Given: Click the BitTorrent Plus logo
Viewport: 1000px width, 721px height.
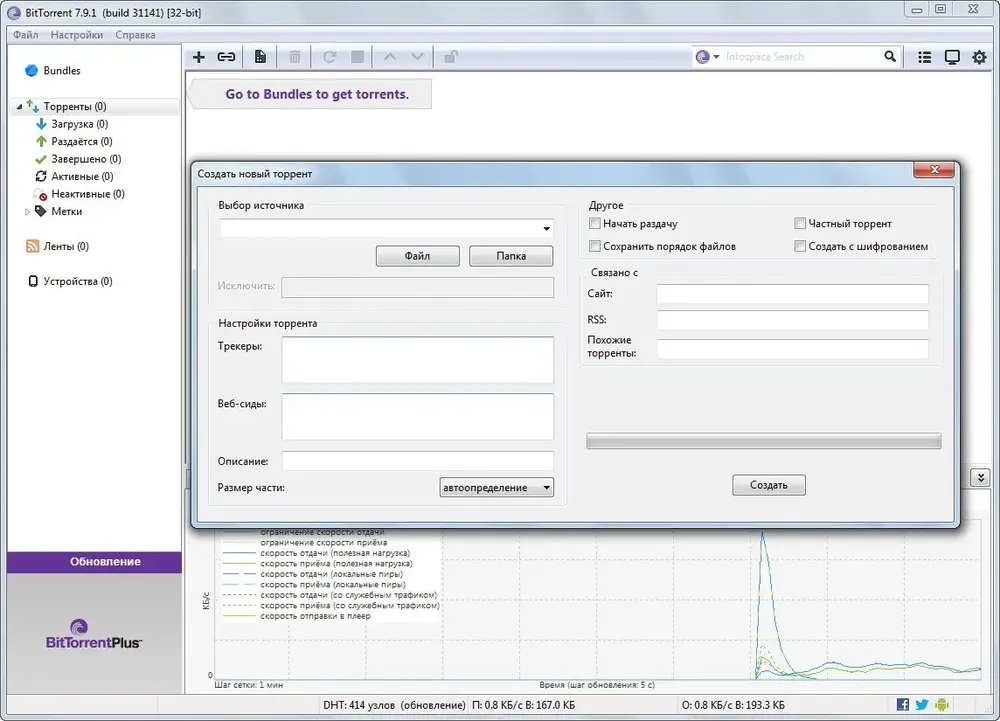Looking at the screenshot, I should click(x=94, y=634).
